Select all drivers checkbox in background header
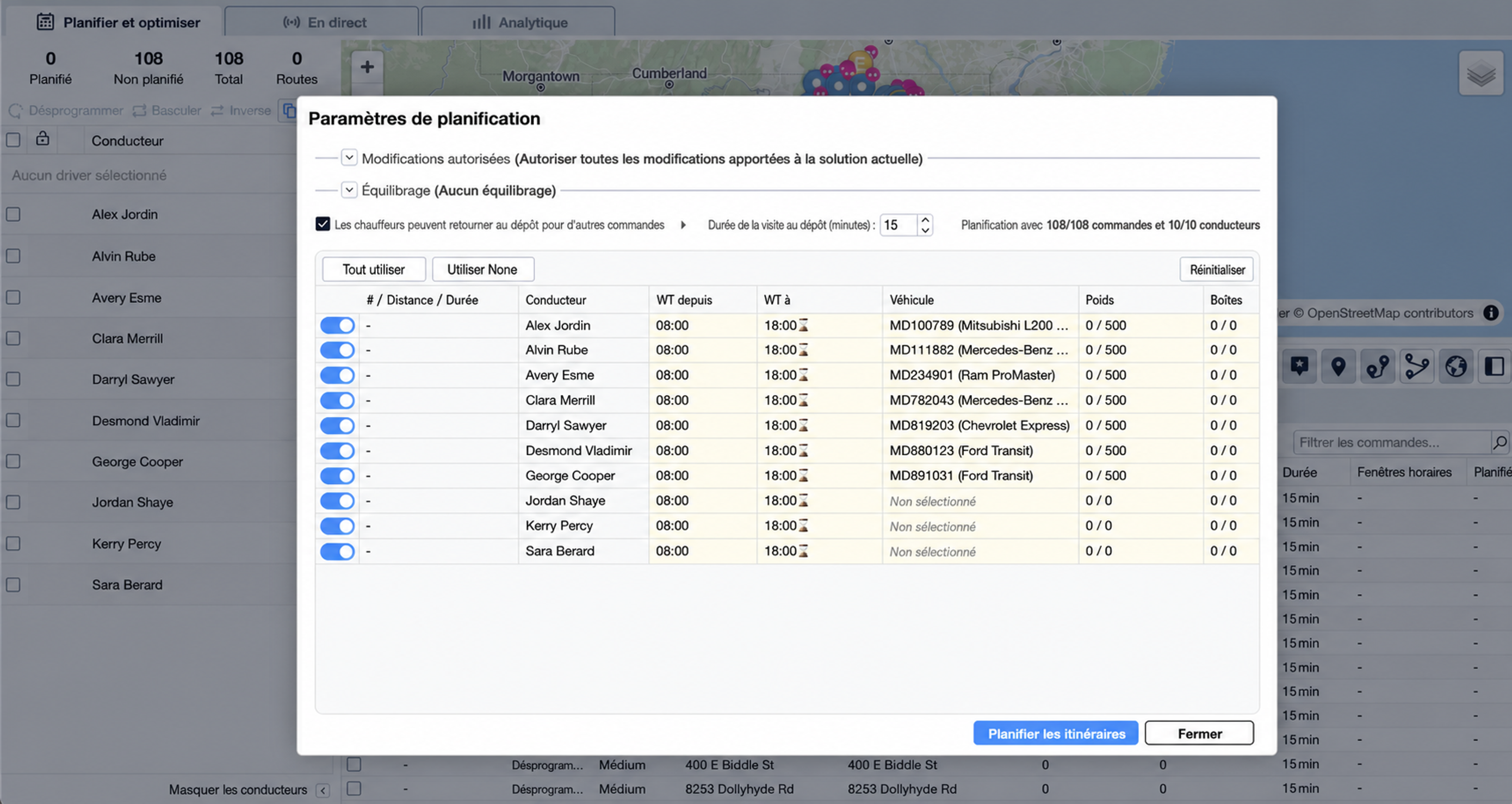The image size is (1512, 804). [x=13, y=140]
